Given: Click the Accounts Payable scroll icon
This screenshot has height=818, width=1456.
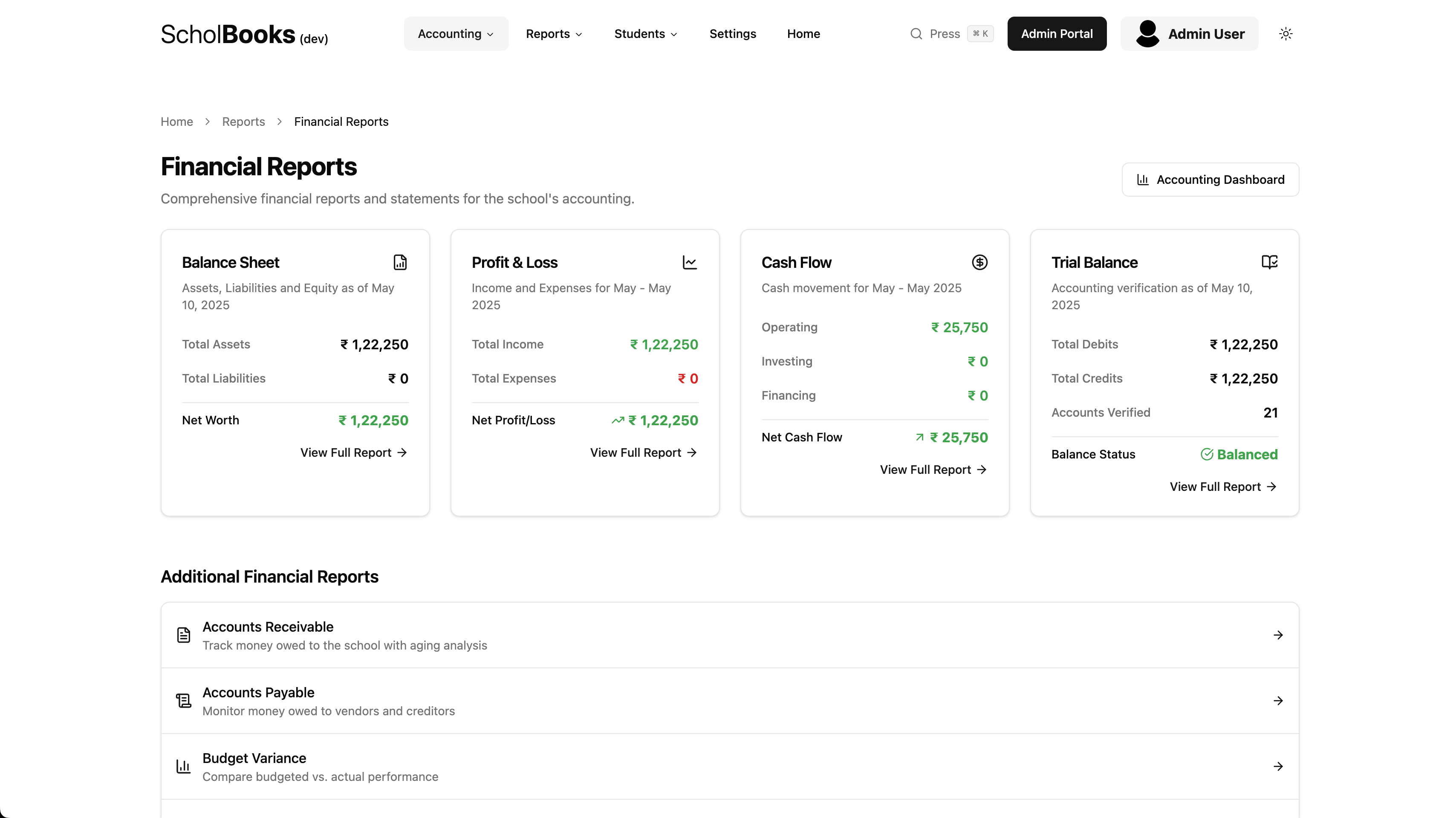Looking at the screenshot, I should pyautogui.click(x=184, y=700).
